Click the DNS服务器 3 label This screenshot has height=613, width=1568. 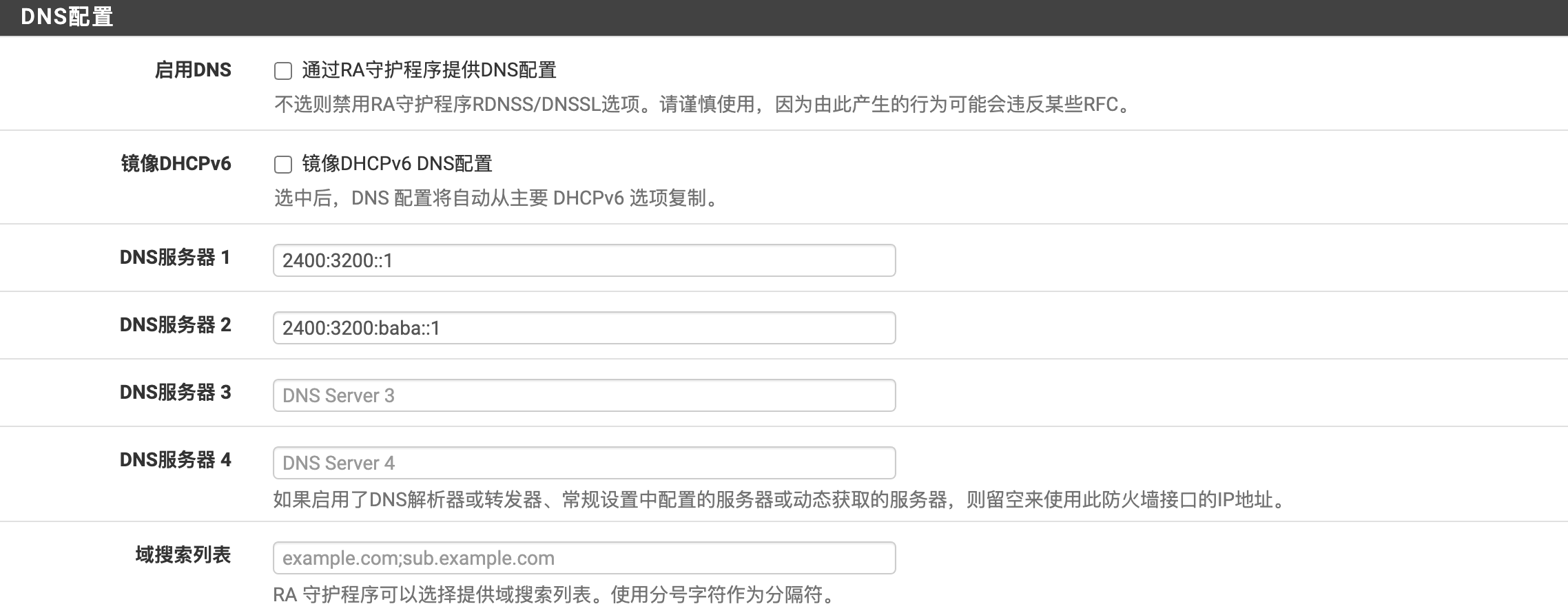[175, 393]
